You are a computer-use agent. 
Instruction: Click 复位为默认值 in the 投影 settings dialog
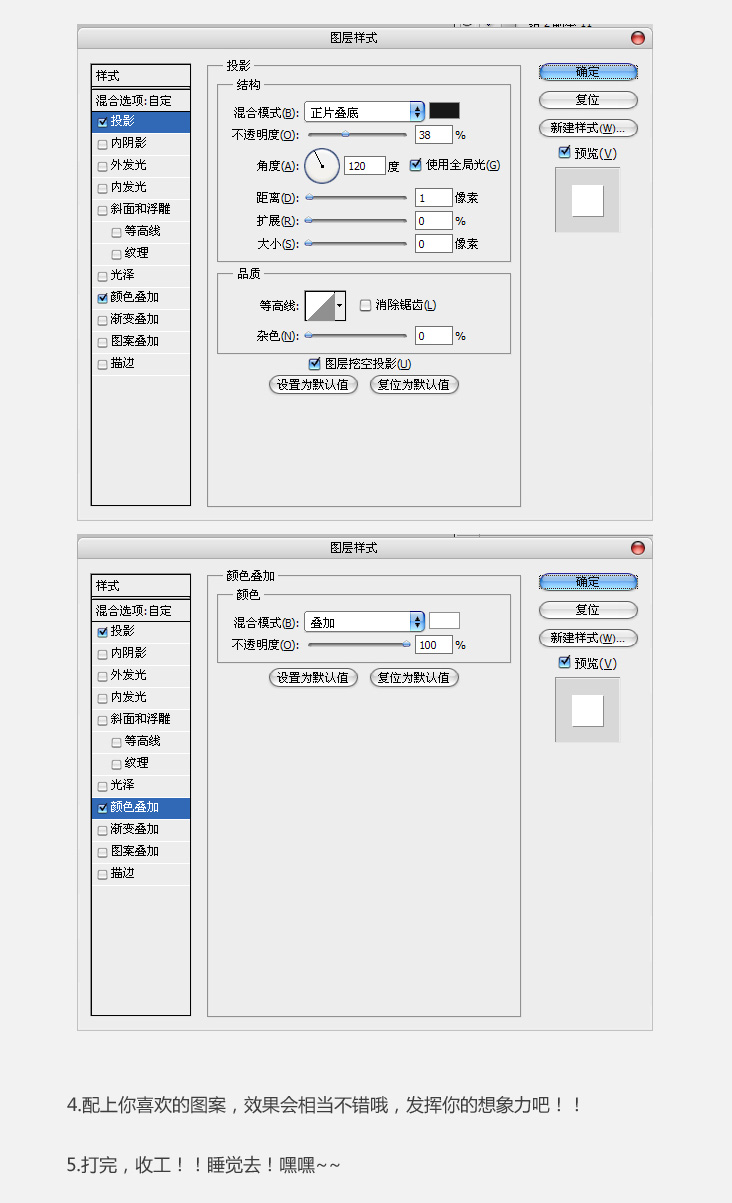tap(414, 384)
